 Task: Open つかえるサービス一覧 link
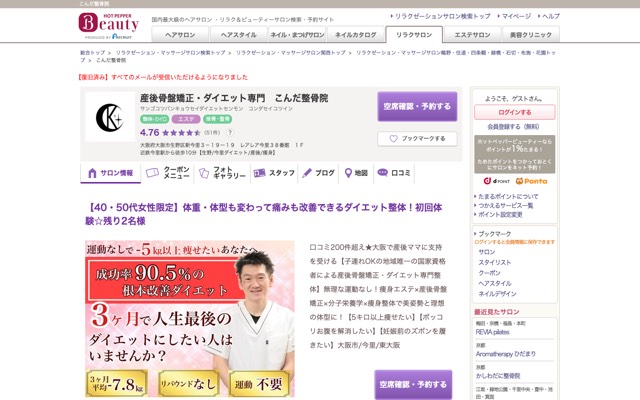pyautogui.click(x=506, y=205)
